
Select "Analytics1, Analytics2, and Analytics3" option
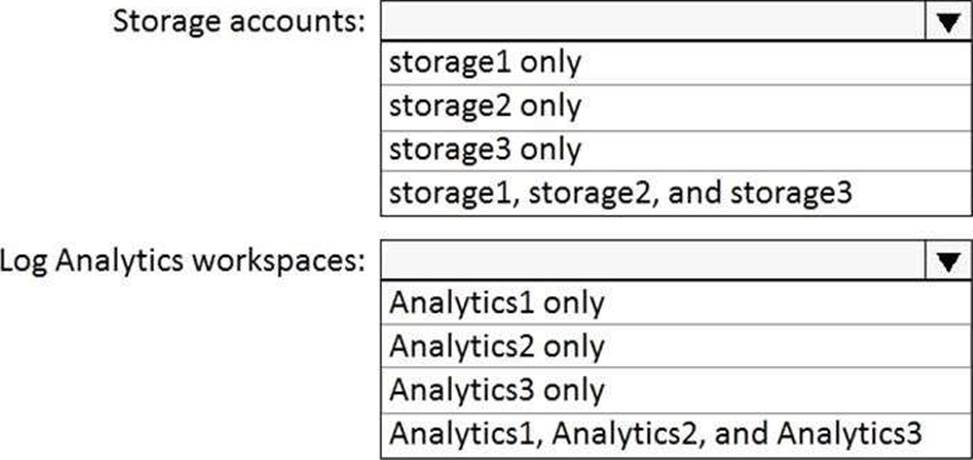(x=655, y=434)
